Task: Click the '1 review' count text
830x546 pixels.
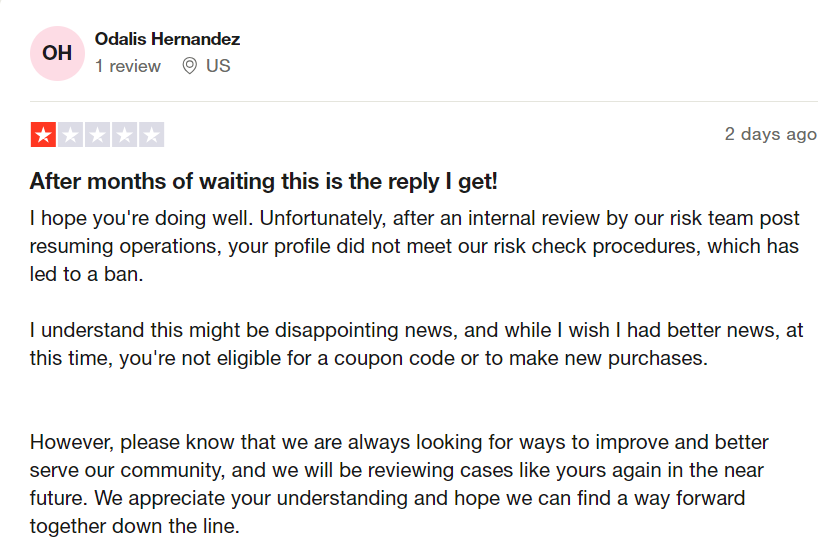Action: [128, 66]
